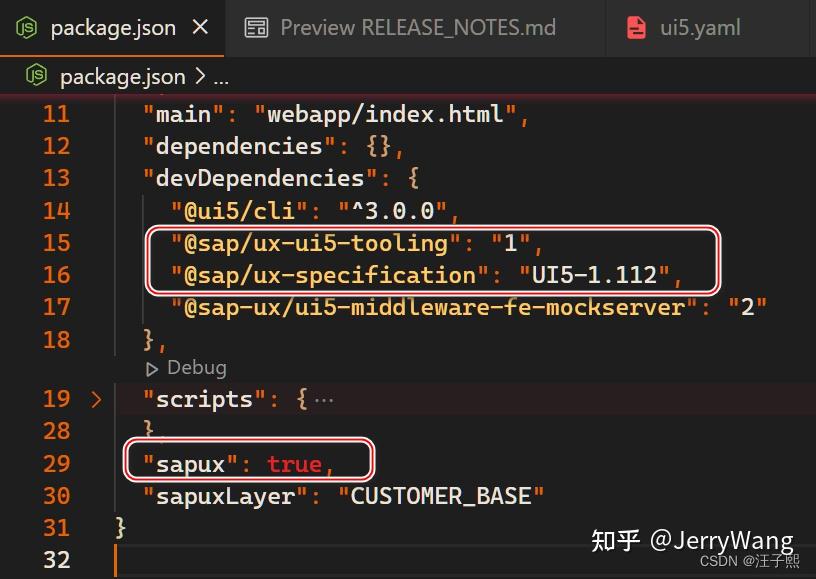This screenshot has width=816, height=579.
Task: Click the preview icon on the RELEASE_NOTES.md tab
Action: pyautogui.click(x=257, y=28)
